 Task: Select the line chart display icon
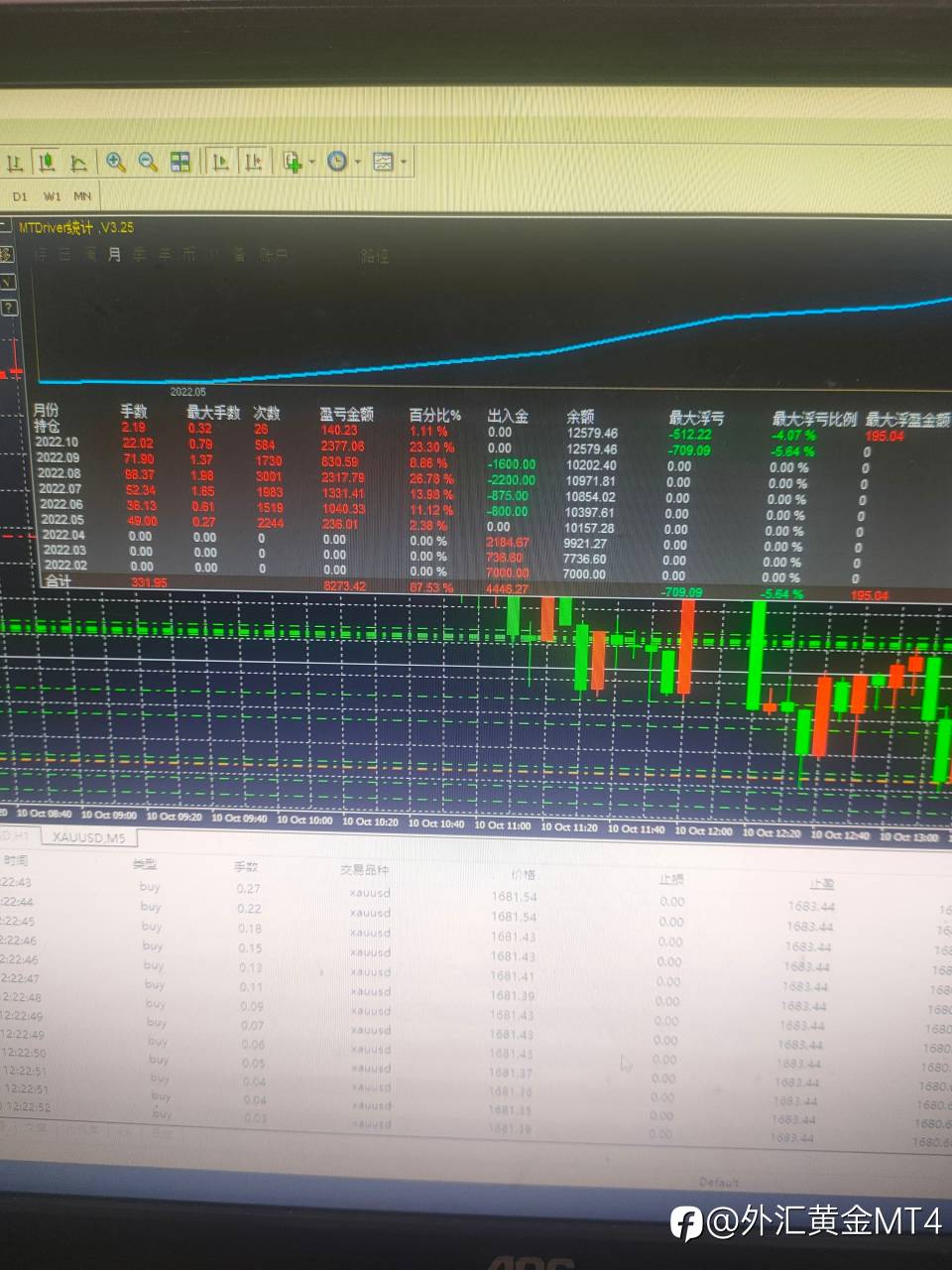coord(78,163)
